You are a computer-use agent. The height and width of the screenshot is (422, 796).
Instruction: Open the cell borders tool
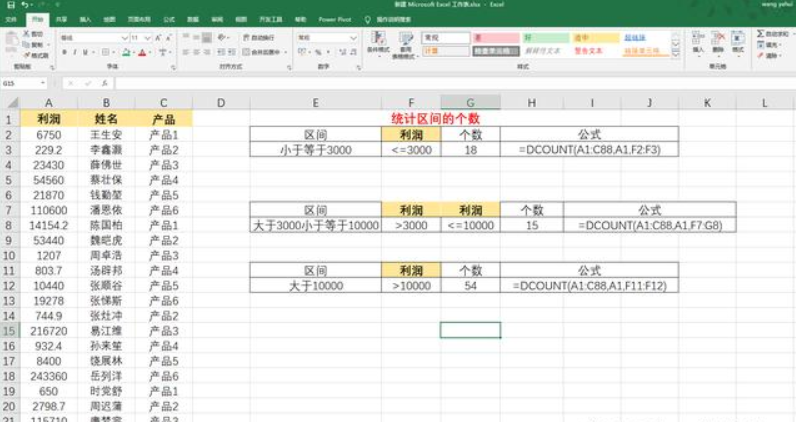[105, 52]
